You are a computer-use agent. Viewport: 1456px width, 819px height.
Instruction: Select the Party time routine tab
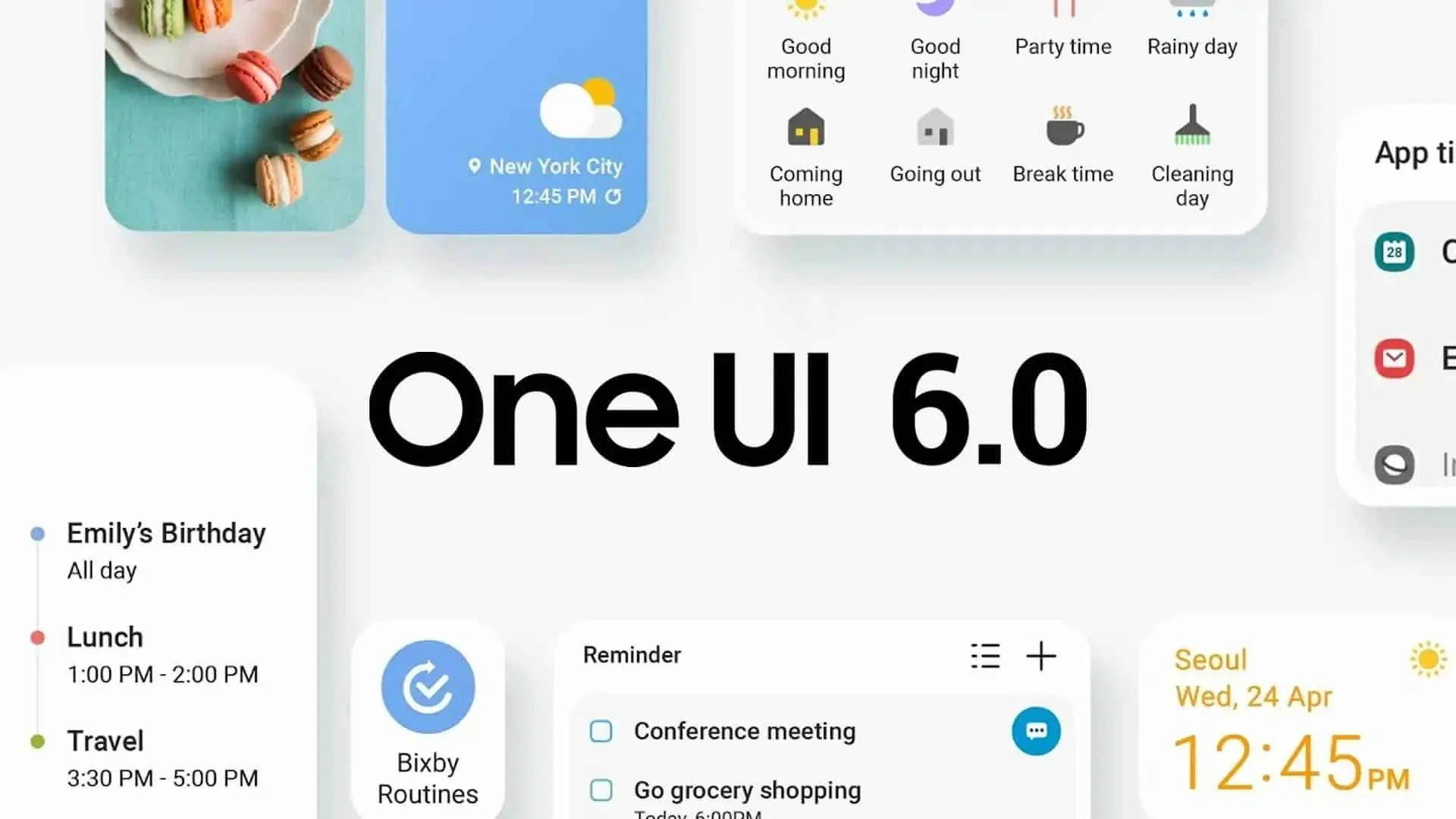pos(1062,30)
